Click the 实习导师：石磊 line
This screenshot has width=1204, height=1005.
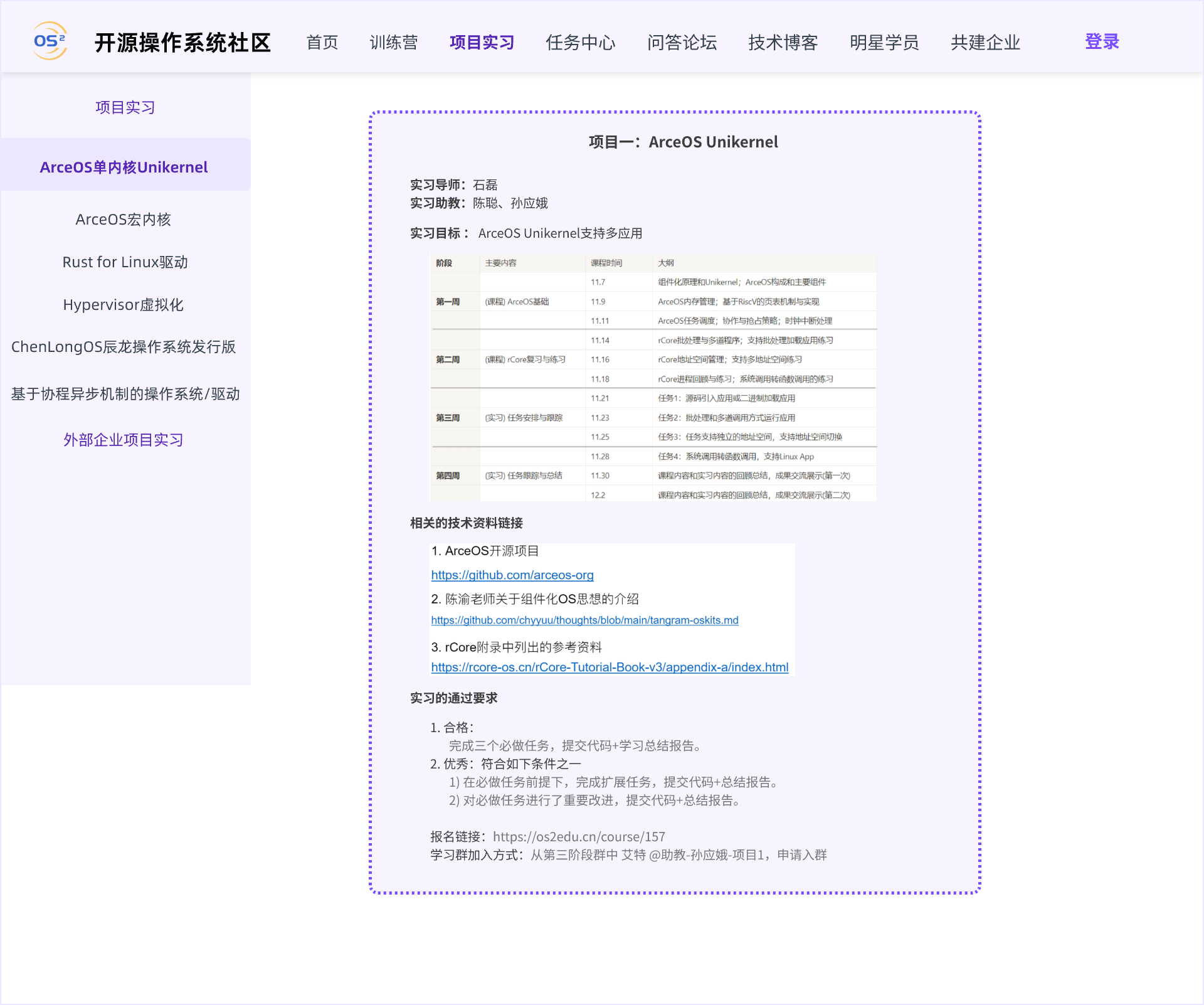tap(454, 184)
